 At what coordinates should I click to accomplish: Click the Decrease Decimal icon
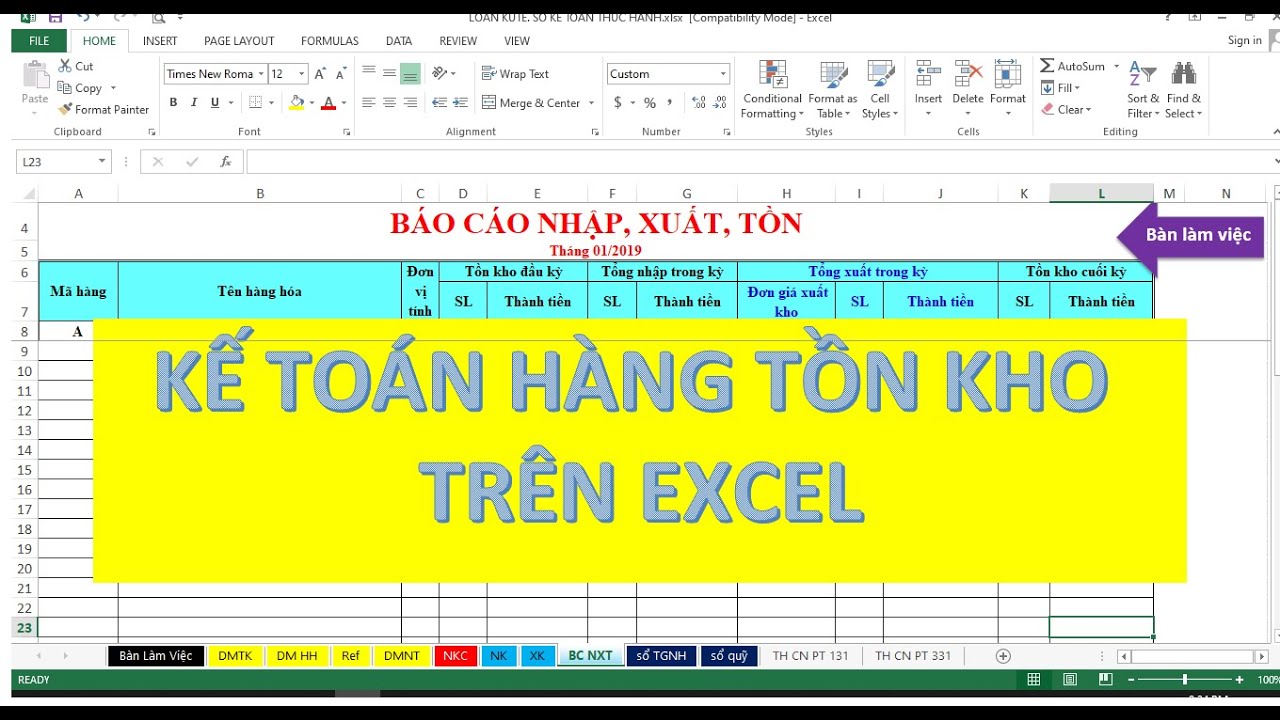(721, 103)
